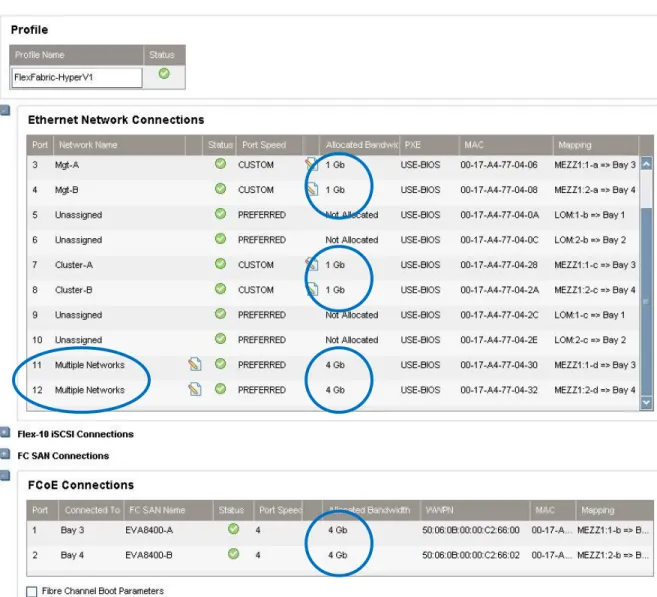Click MAC address 00-17-A4-77-04-32

pyautogui.click(x=499, y=390)
